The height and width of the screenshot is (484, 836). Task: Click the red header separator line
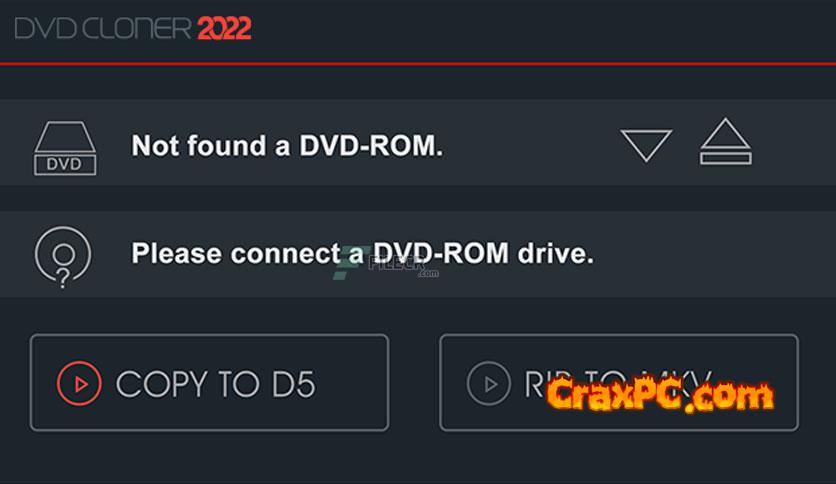pos(418,64)
